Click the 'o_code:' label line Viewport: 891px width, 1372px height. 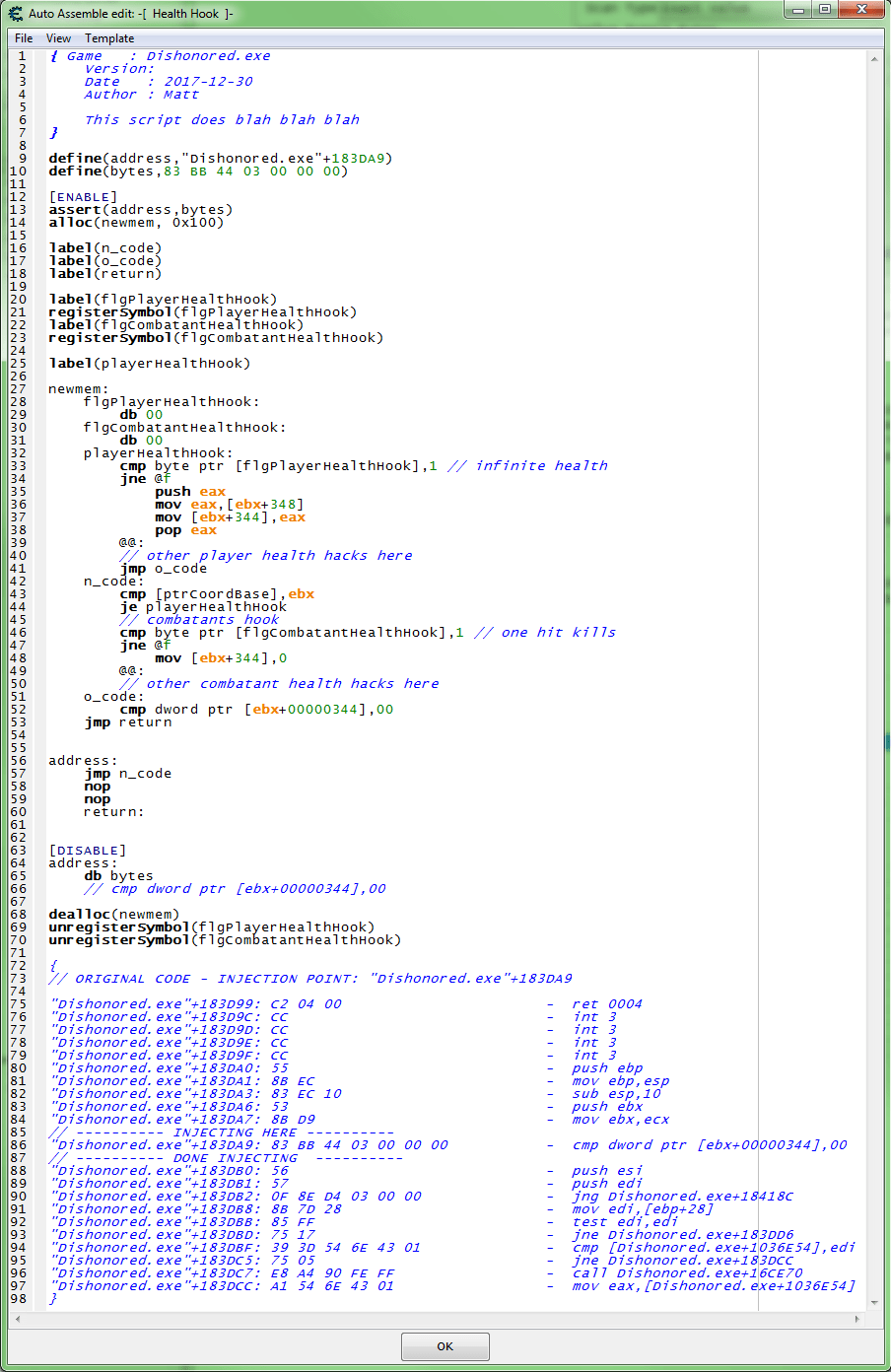114,697
